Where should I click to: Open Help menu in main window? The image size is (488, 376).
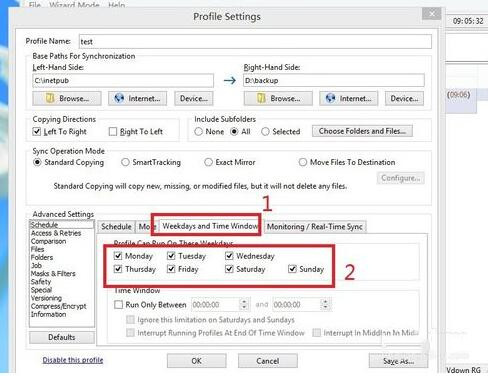point(117,5)
